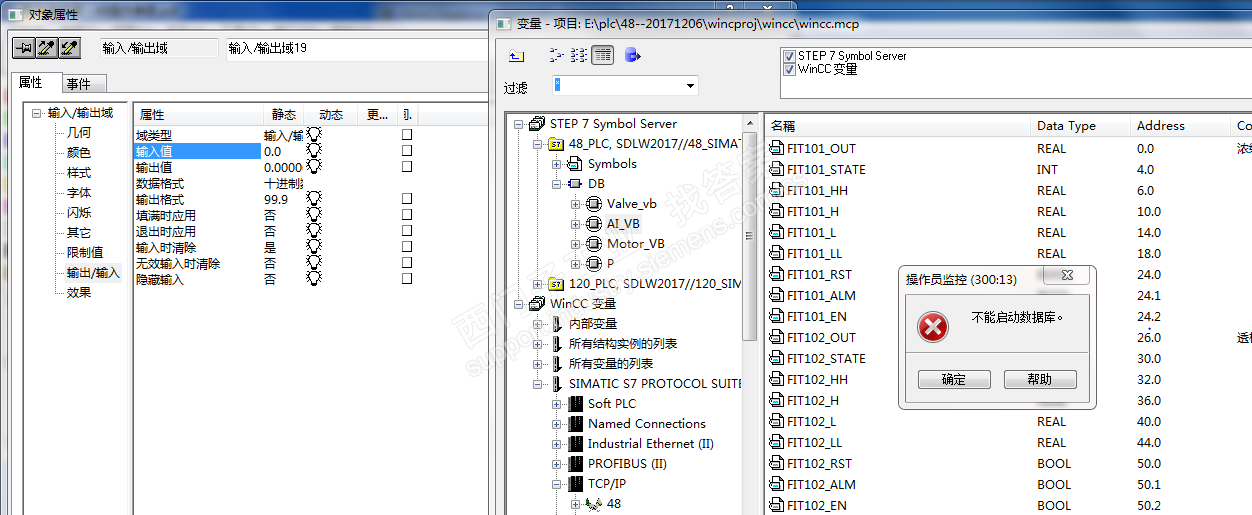The image size is (1252, 515).
Task: Toggle the indirect checkbox for 输出格式
Action: (407, 199)
